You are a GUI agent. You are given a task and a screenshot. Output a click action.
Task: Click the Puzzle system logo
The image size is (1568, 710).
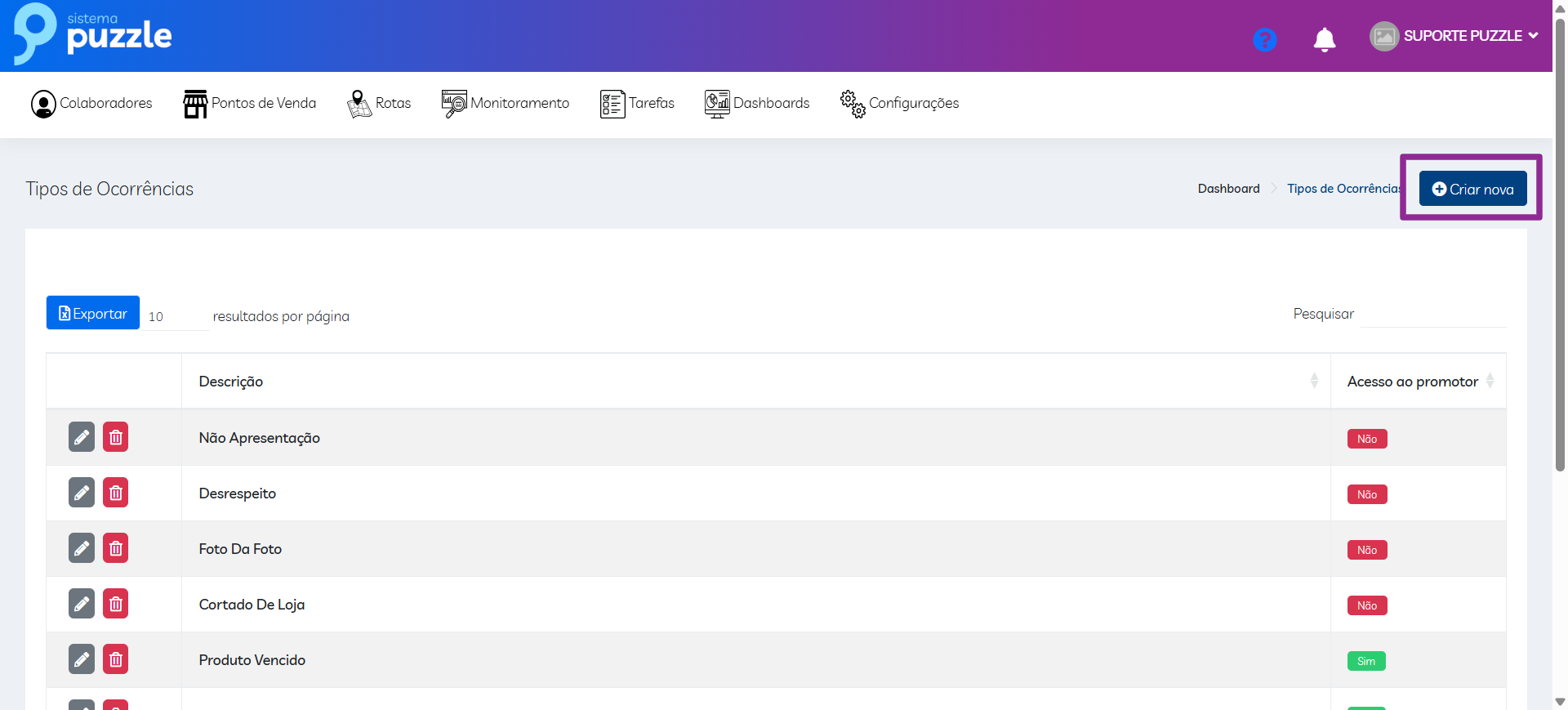(92, 34)
